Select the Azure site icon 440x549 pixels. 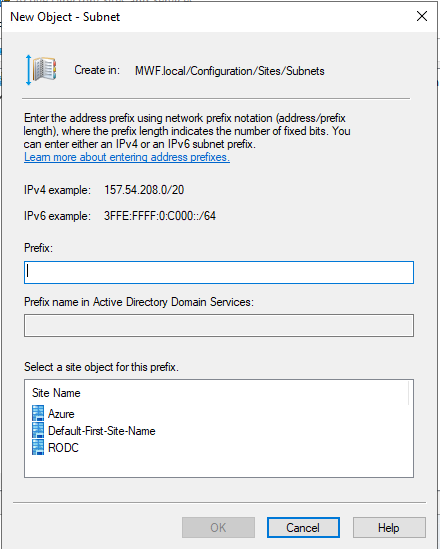[x=38, y=413]
